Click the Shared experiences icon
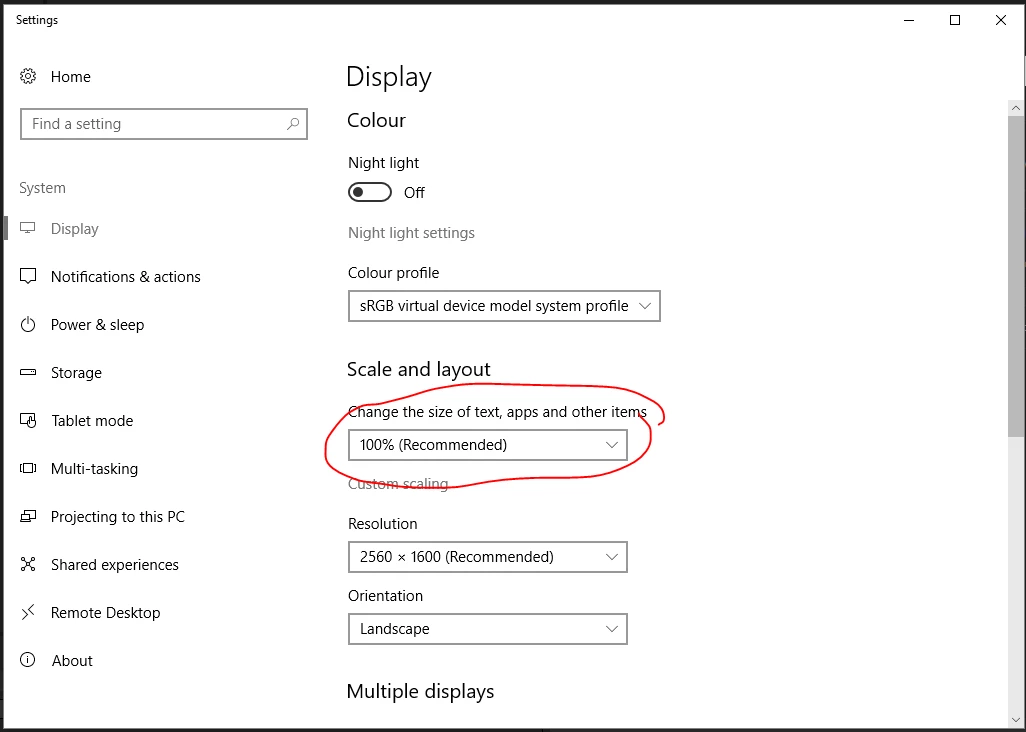Image resolution: width=1026 pixels, height=732 pixels. coord(27,564)
